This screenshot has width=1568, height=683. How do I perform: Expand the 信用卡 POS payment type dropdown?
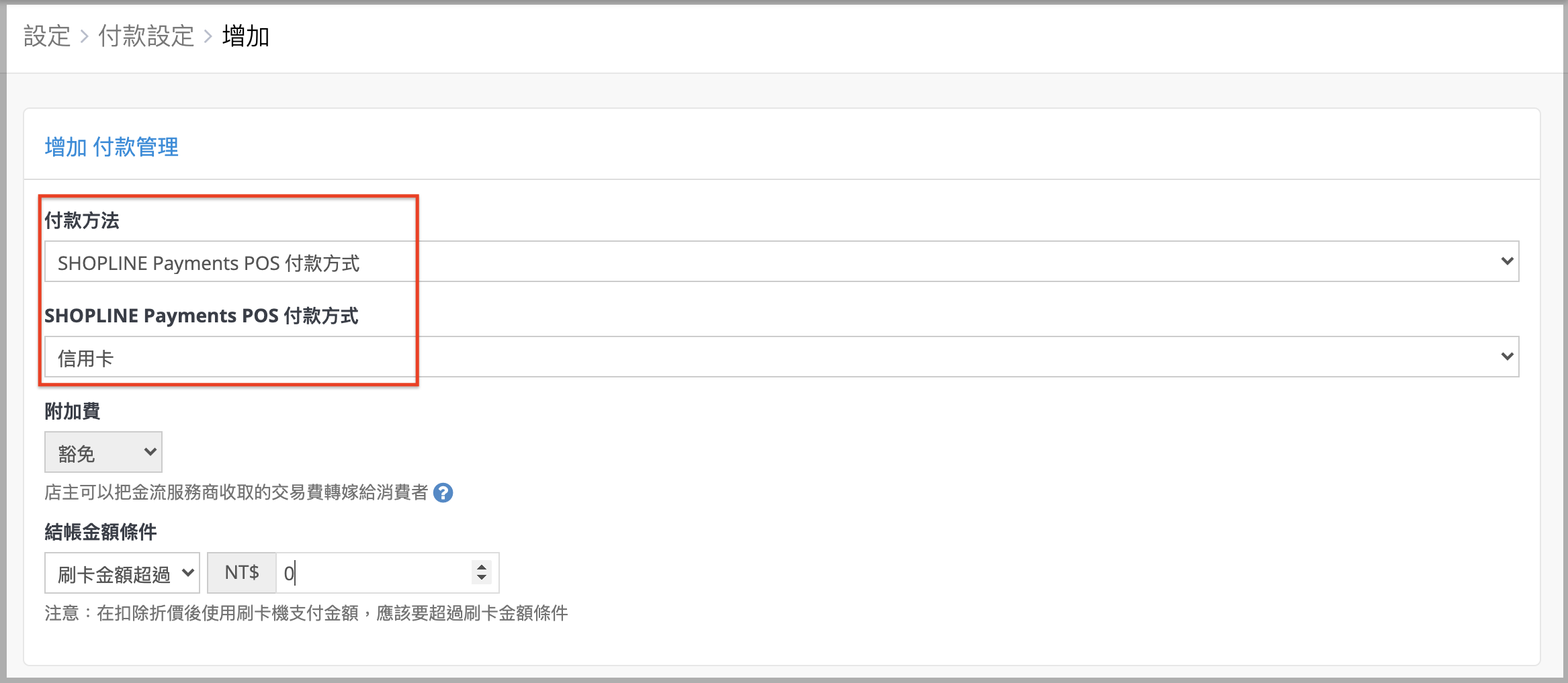[781, 357]
